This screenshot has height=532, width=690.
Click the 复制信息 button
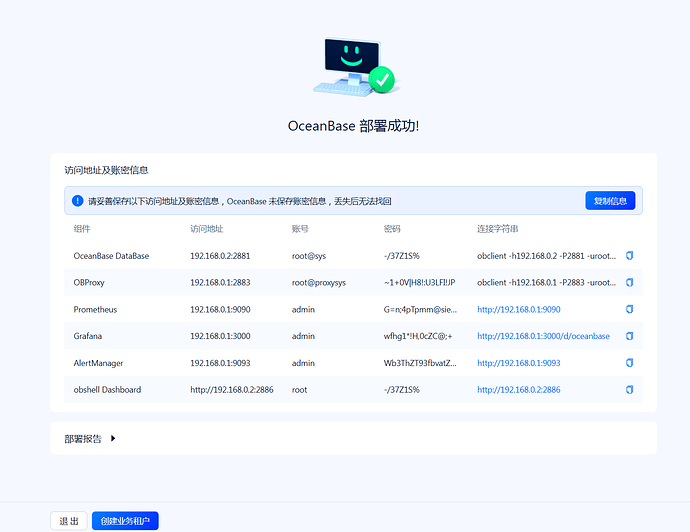[610, 201]
